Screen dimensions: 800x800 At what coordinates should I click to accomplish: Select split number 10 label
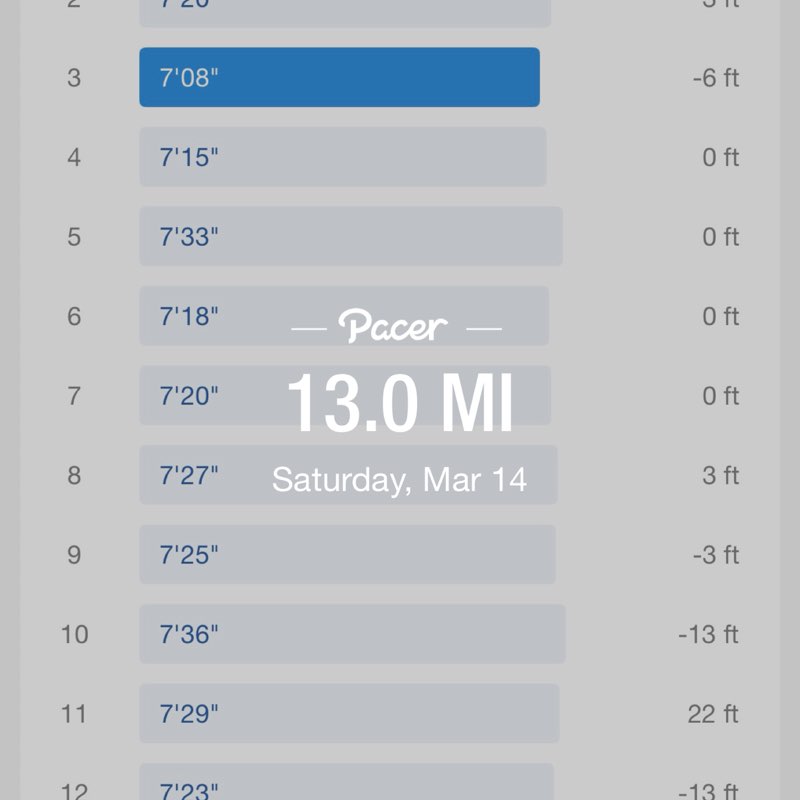coord(74,634)
